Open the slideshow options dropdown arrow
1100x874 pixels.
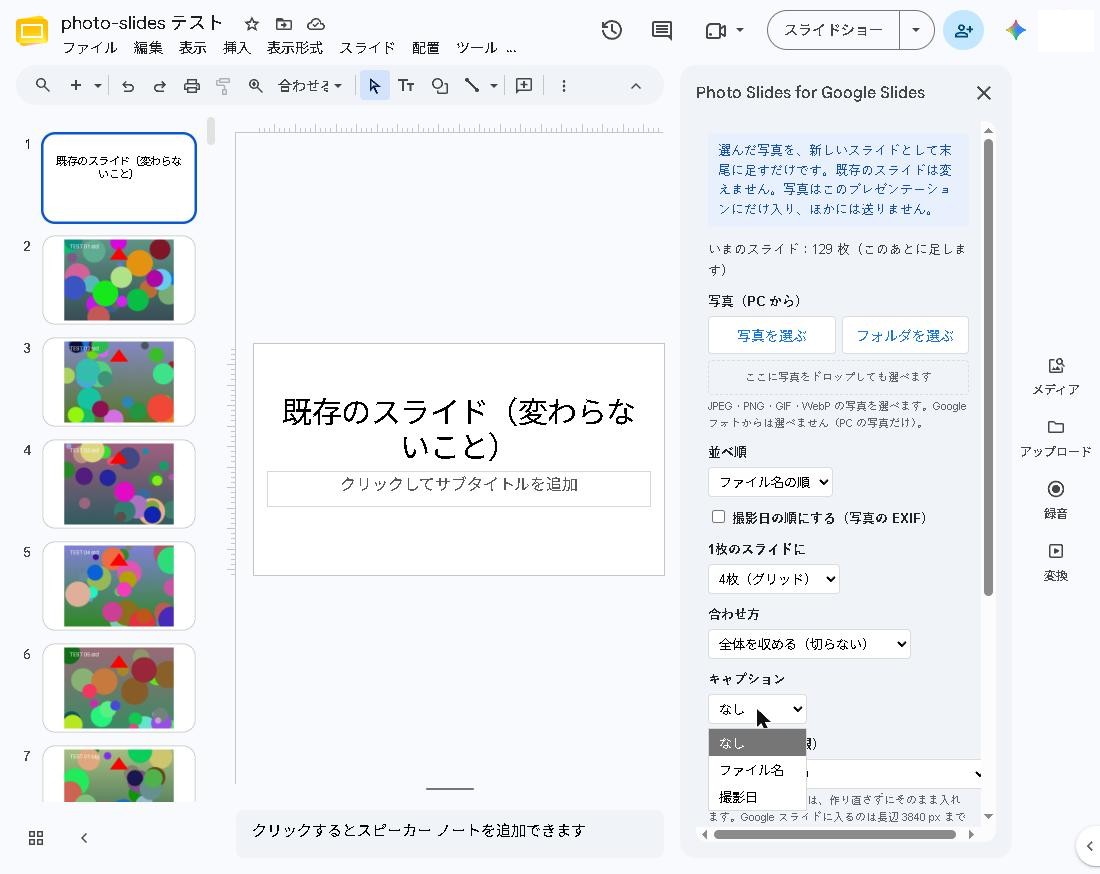pyautogui.click(x=916, y=30)
